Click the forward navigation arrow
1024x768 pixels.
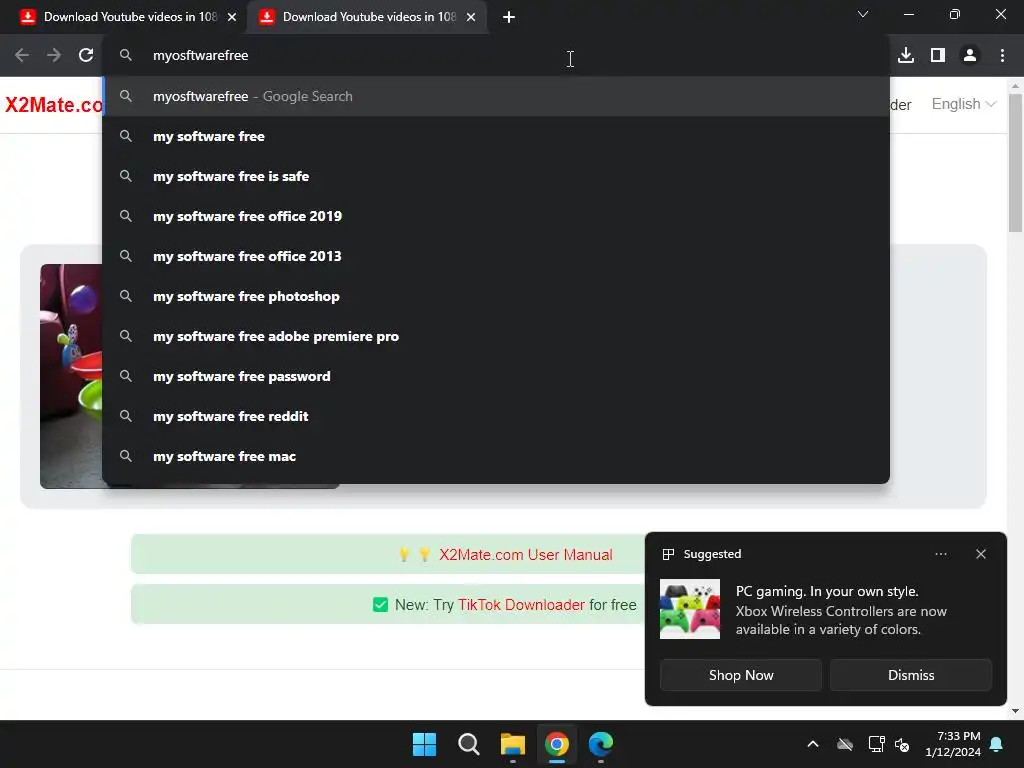[x=54, y=56]
